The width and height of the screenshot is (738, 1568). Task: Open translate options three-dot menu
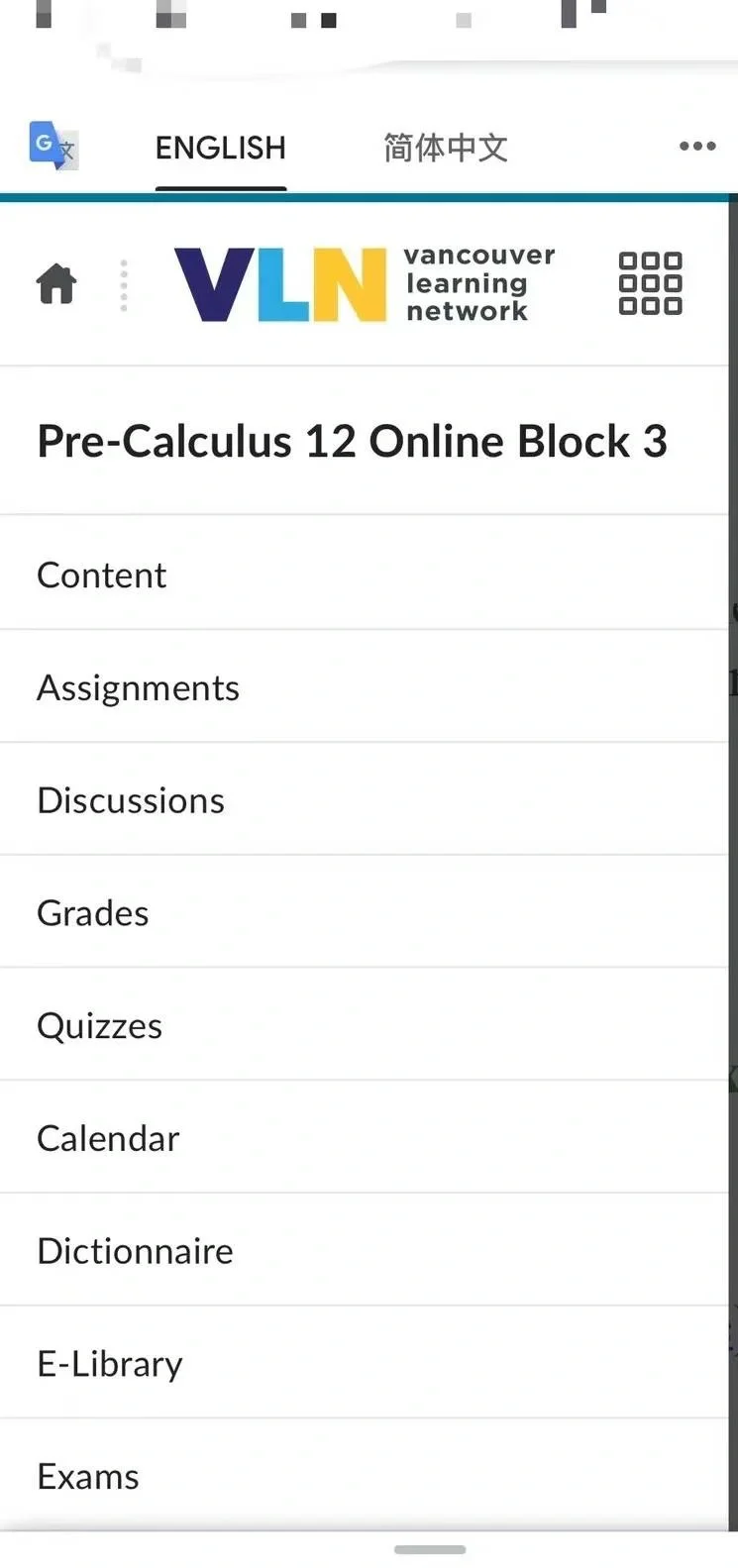(697, 146)
